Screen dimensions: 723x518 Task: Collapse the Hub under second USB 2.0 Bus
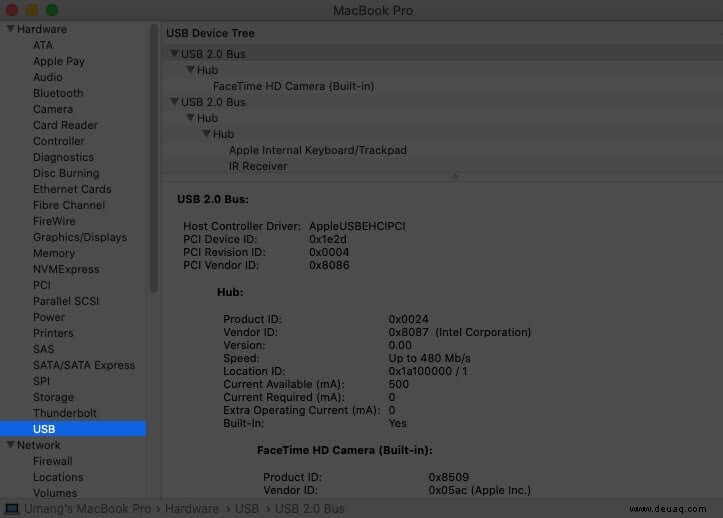tap(190, 118)
